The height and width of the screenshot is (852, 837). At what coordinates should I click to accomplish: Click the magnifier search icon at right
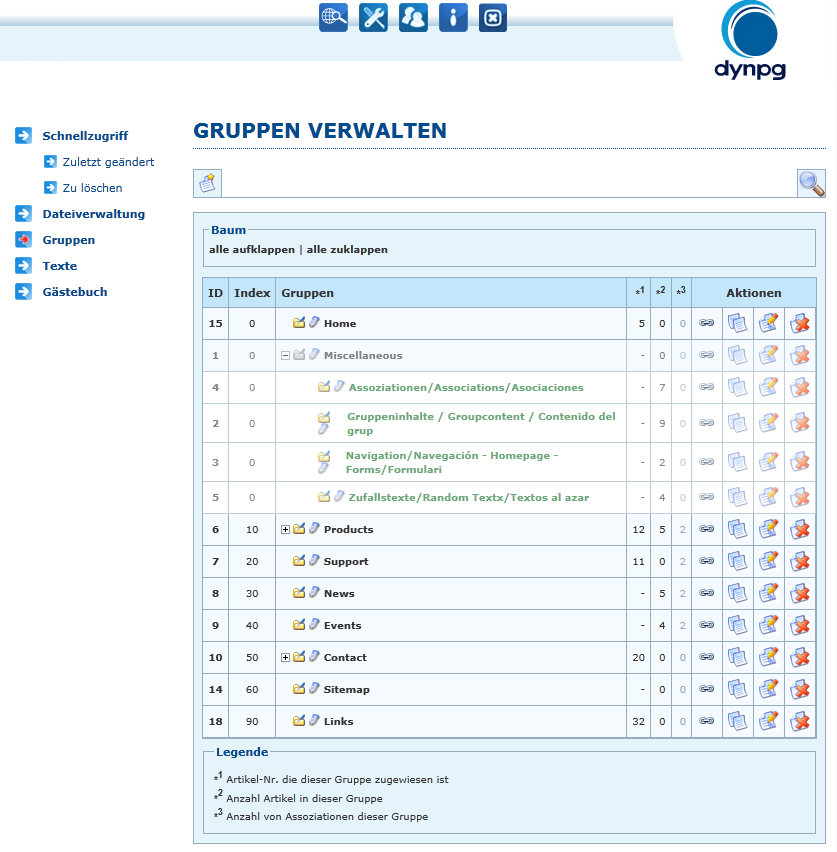pos(811,183)
